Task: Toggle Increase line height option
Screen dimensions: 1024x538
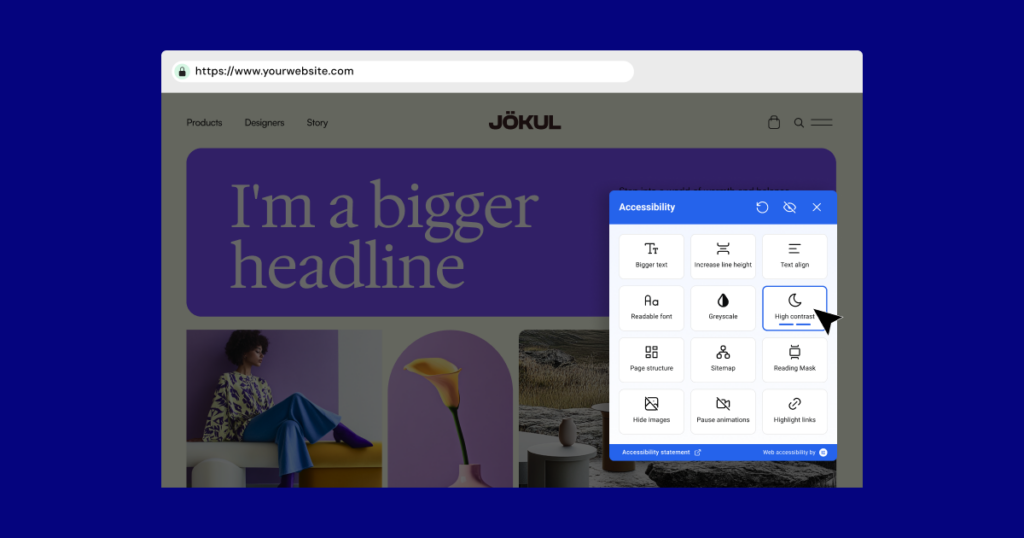Action: pyautogui.click(x=723, y=256)
